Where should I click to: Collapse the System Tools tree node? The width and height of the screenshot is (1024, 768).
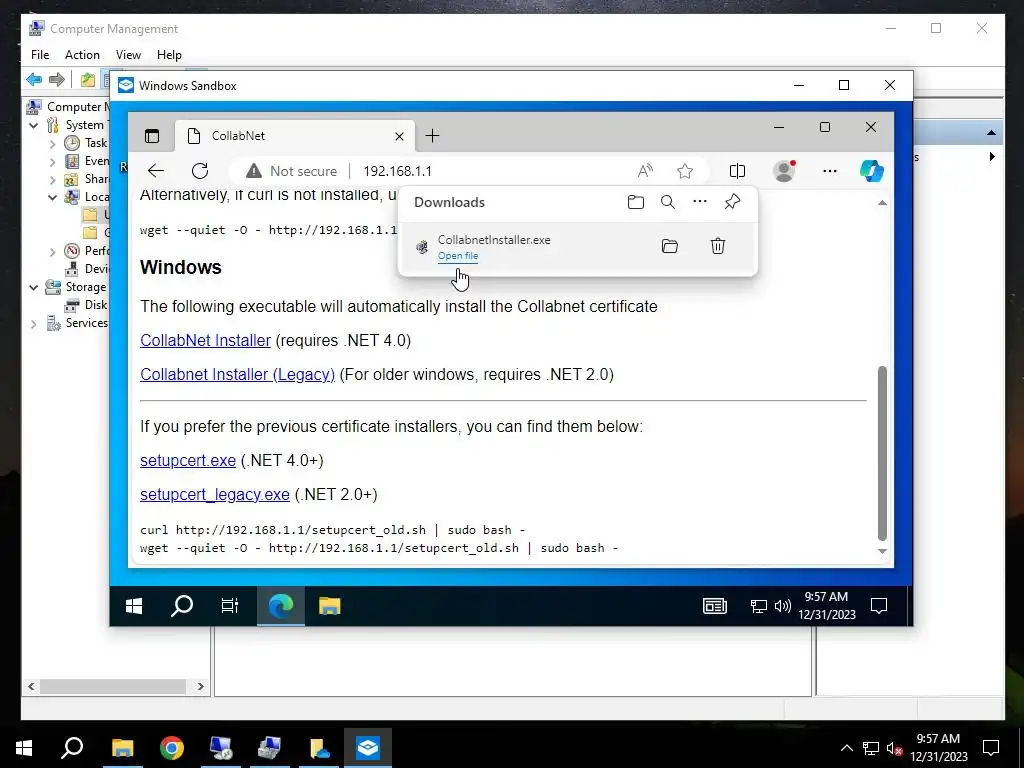[x=33, y=125]
